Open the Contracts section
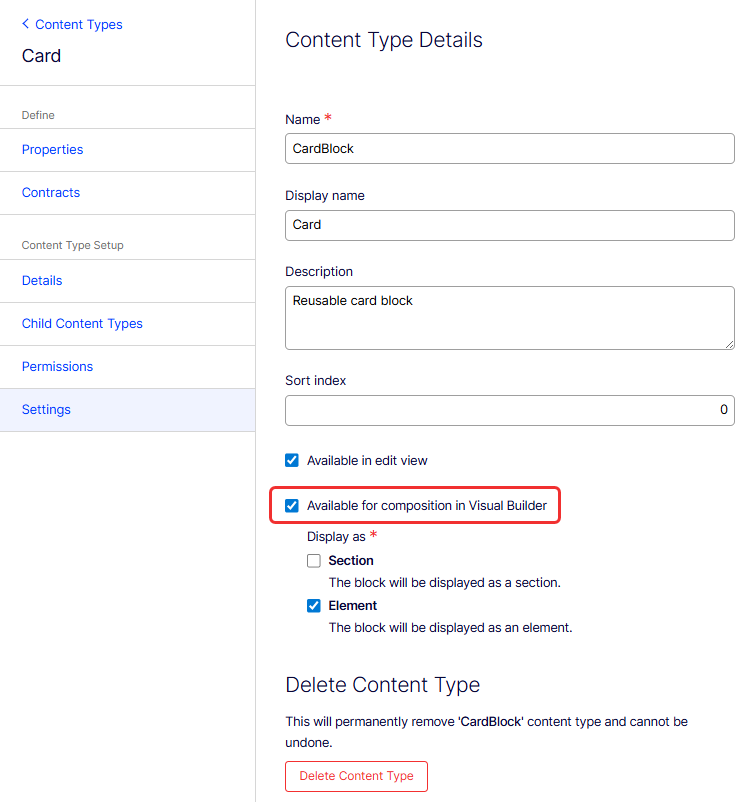This screenshot has width=746, height=802. pos(51,192)
